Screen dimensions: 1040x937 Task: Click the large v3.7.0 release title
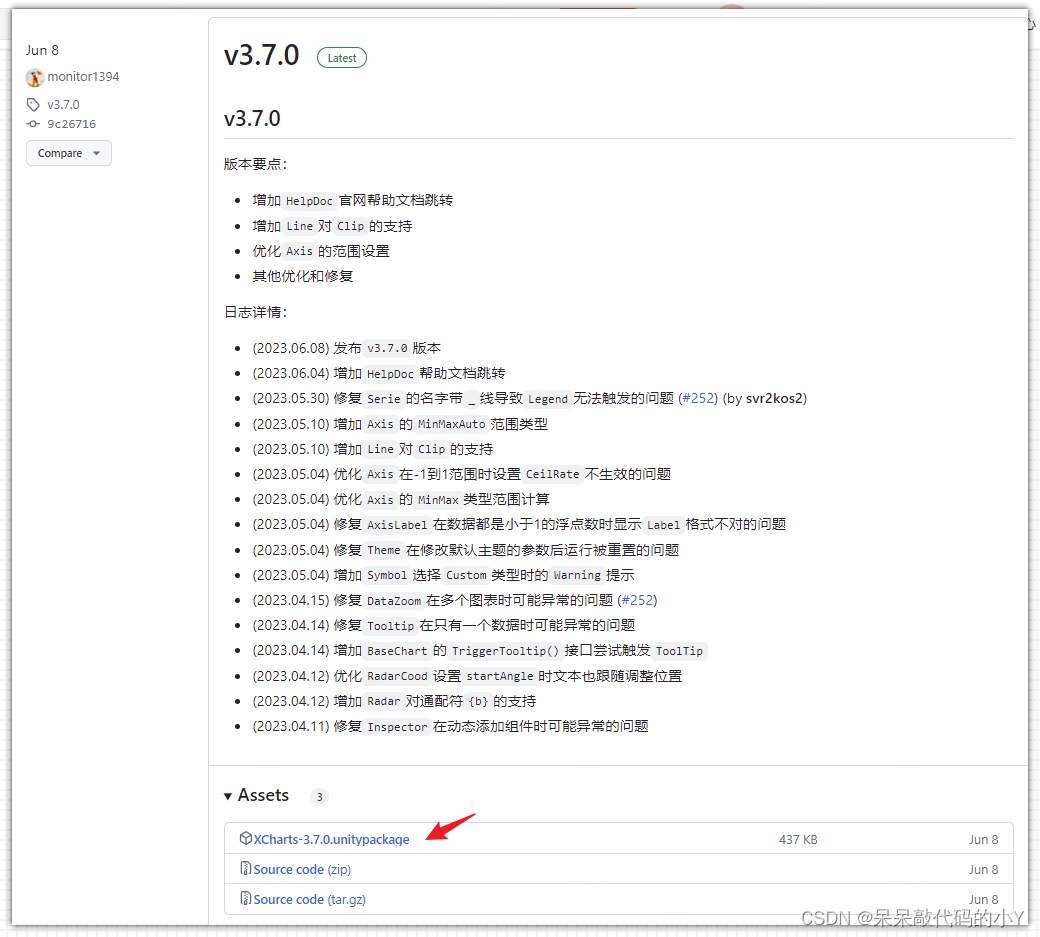coord(261,55)
